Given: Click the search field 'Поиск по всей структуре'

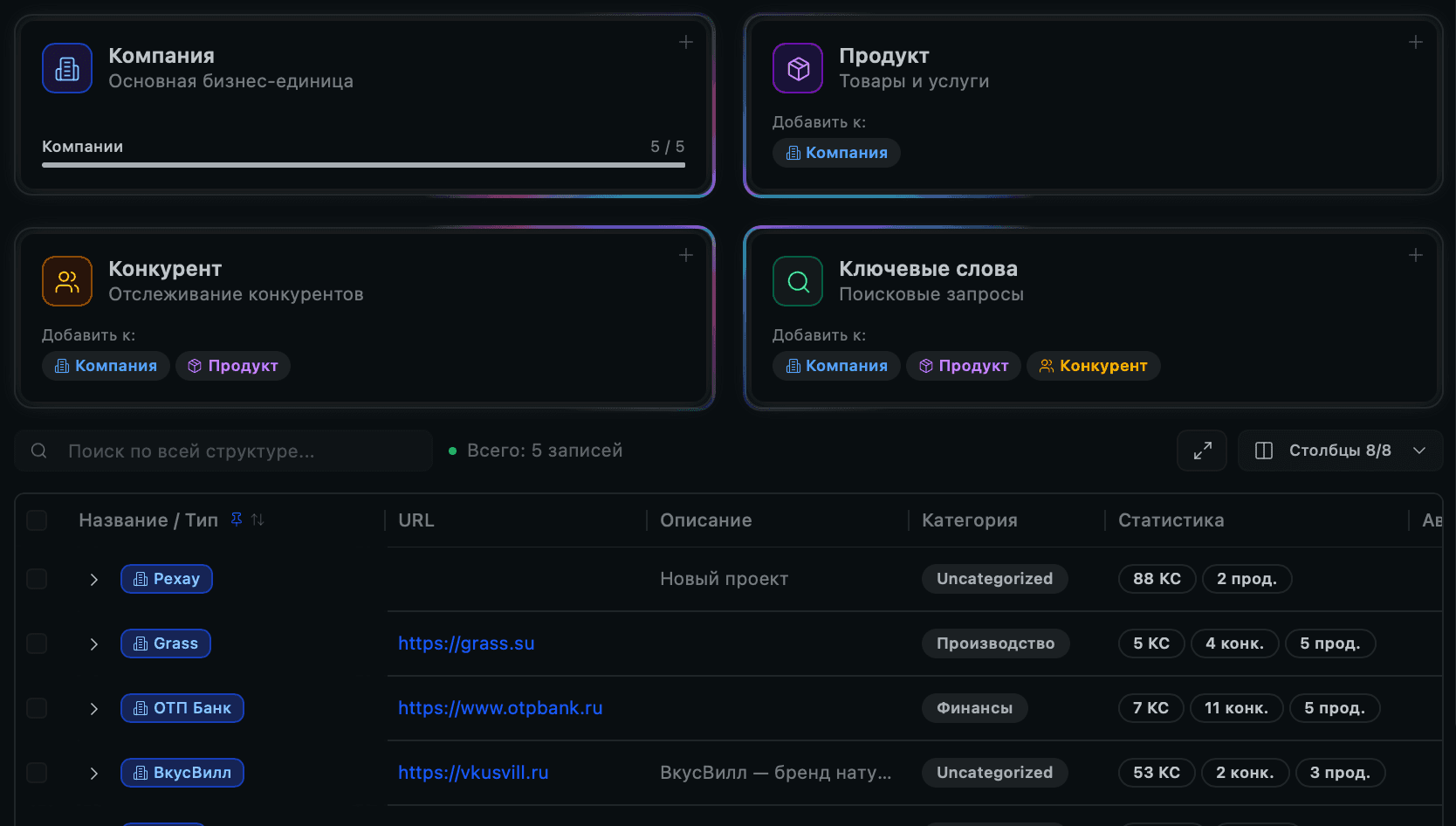Looking at the screenshot, I should [x=223, y=451].
